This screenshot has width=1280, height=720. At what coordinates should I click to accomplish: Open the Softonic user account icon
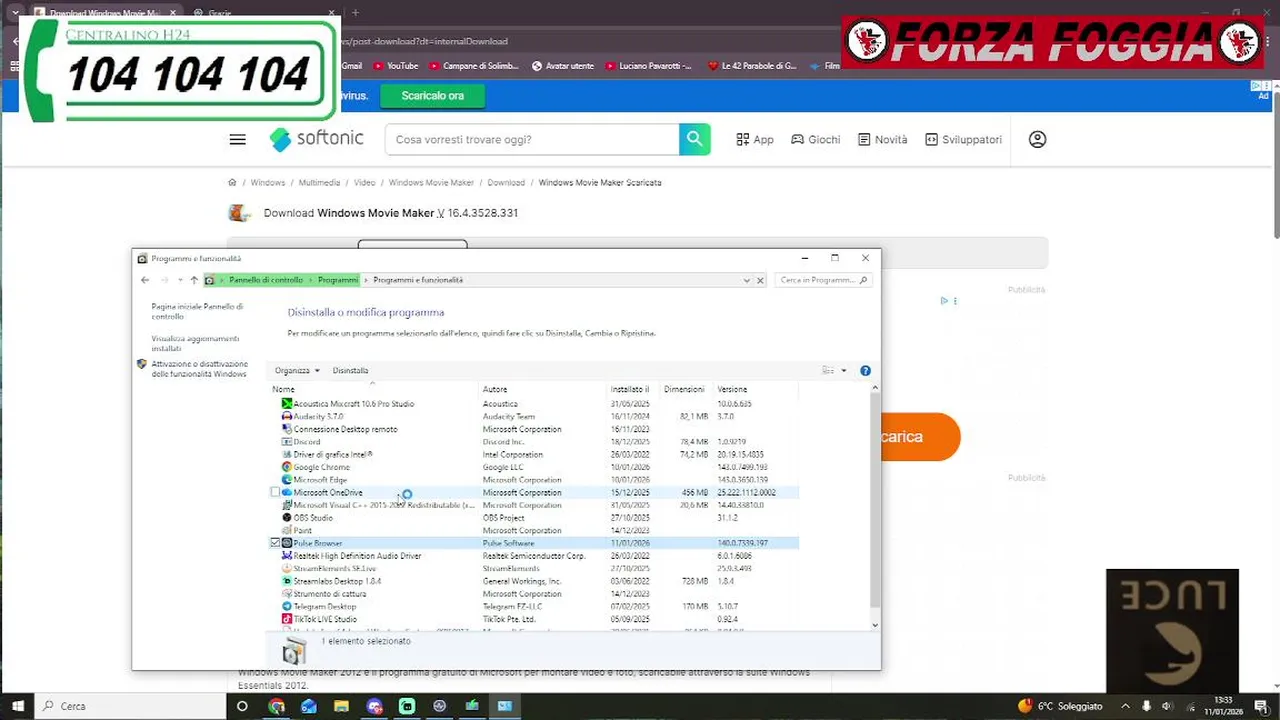click(1037, 139)
